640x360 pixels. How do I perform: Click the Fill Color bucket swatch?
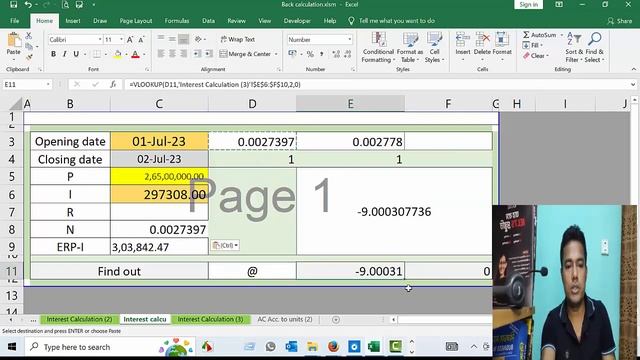[118, 54]
